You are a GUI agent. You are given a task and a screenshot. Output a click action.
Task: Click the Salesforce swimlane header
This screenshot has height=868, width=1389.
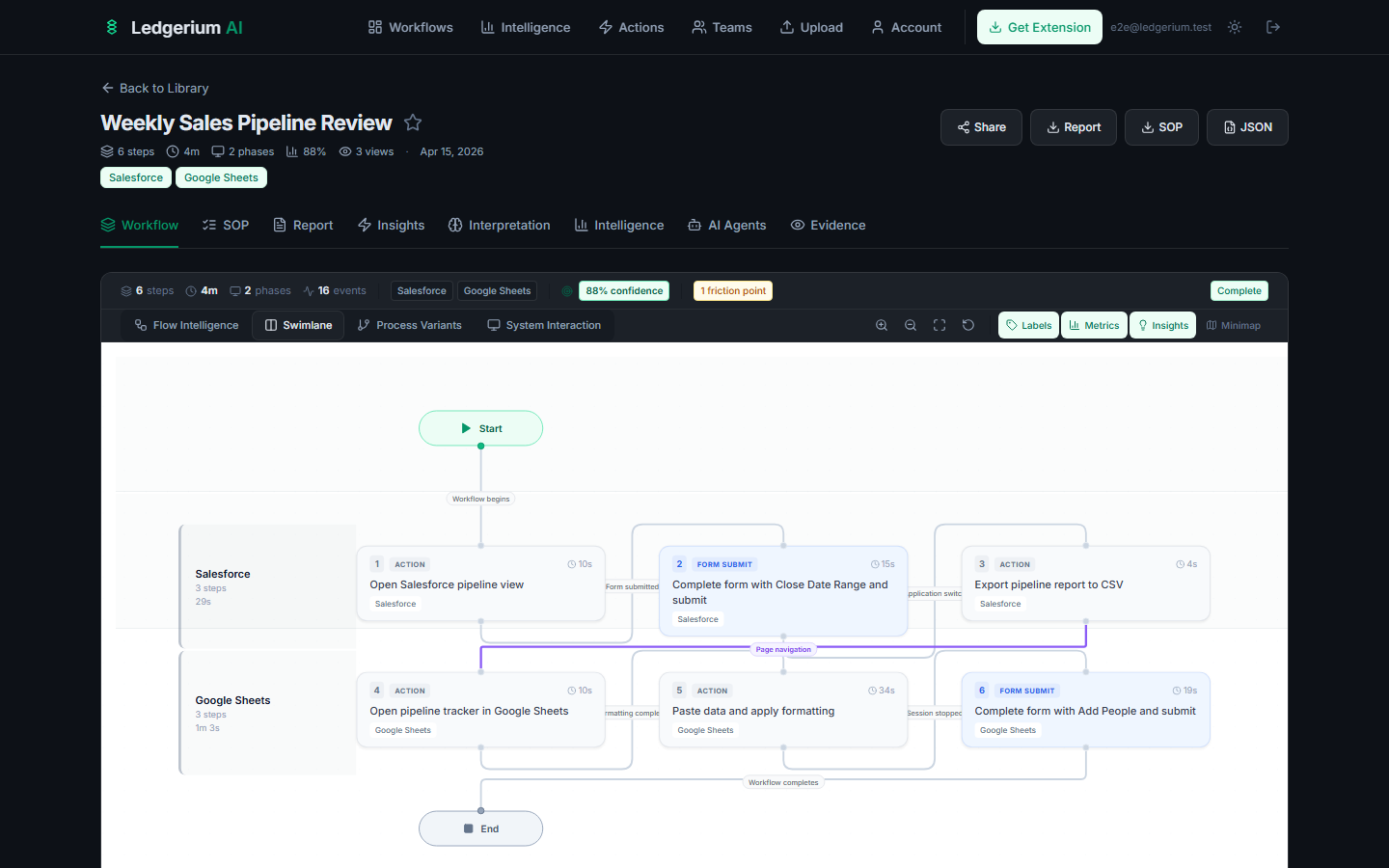(268, 586)
